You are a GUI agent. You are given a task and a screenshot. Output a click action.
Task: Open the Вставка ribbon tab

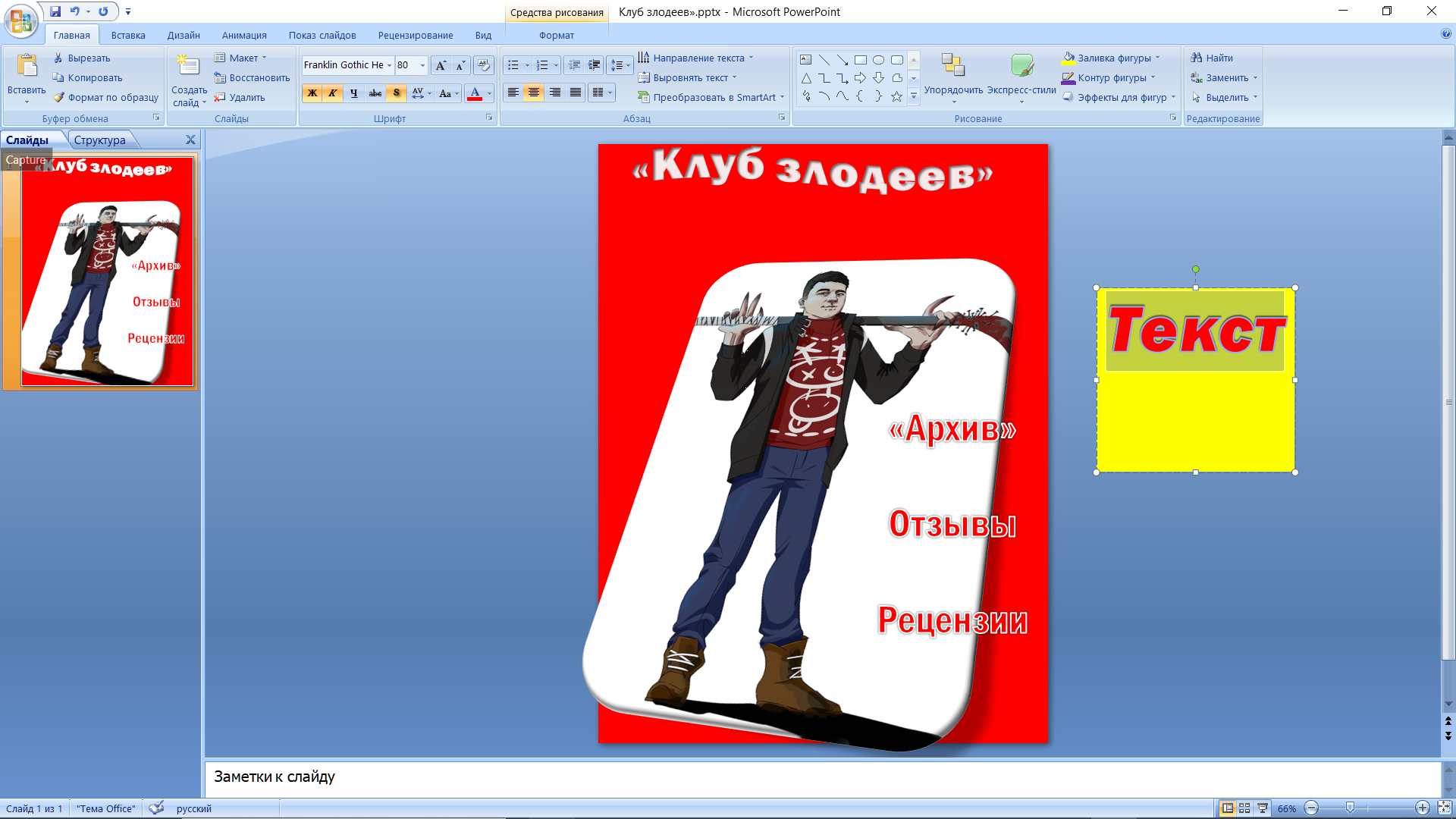(x=127, y=36)
